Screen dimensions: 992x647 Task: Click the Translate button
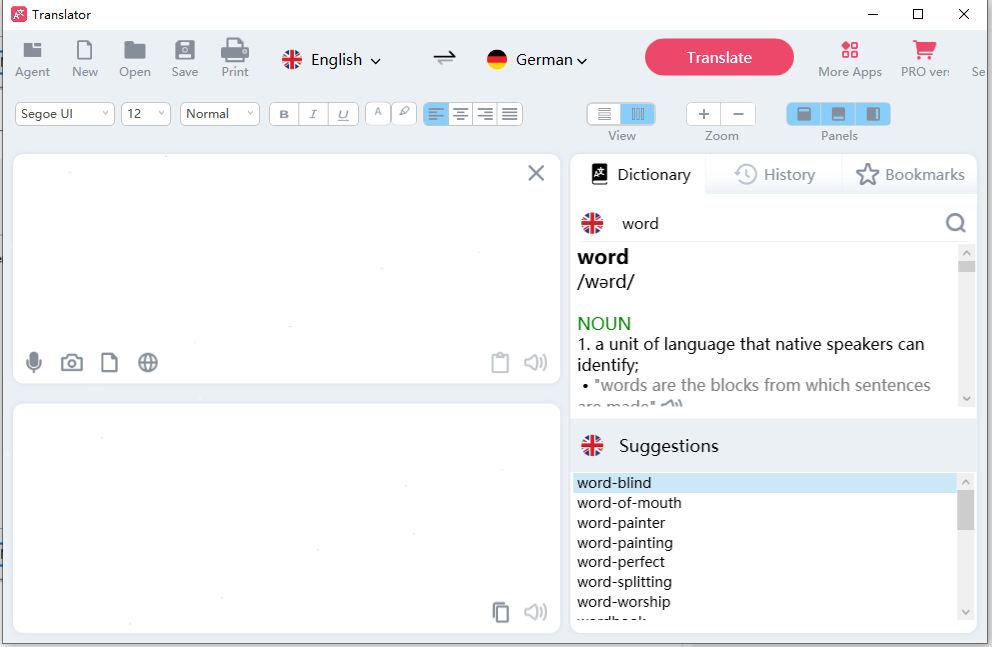coord(719,57)
